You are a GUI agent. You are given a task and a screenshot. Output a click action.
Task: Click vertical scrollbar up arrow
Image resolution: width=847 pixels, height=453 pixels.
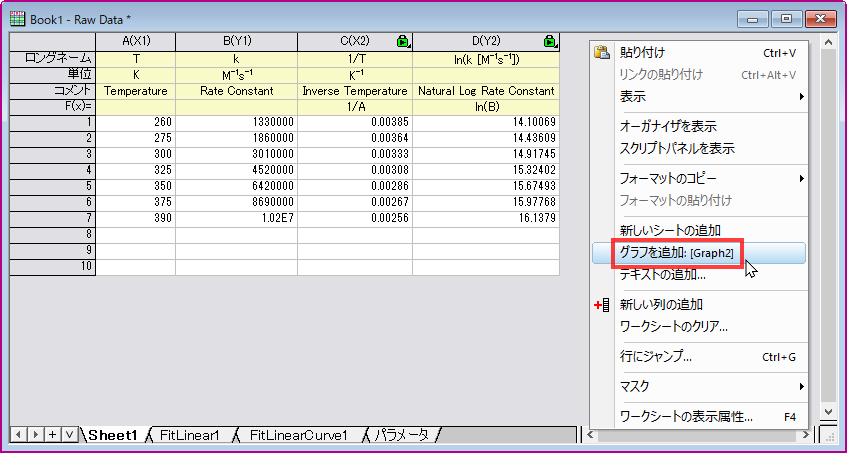828,41
